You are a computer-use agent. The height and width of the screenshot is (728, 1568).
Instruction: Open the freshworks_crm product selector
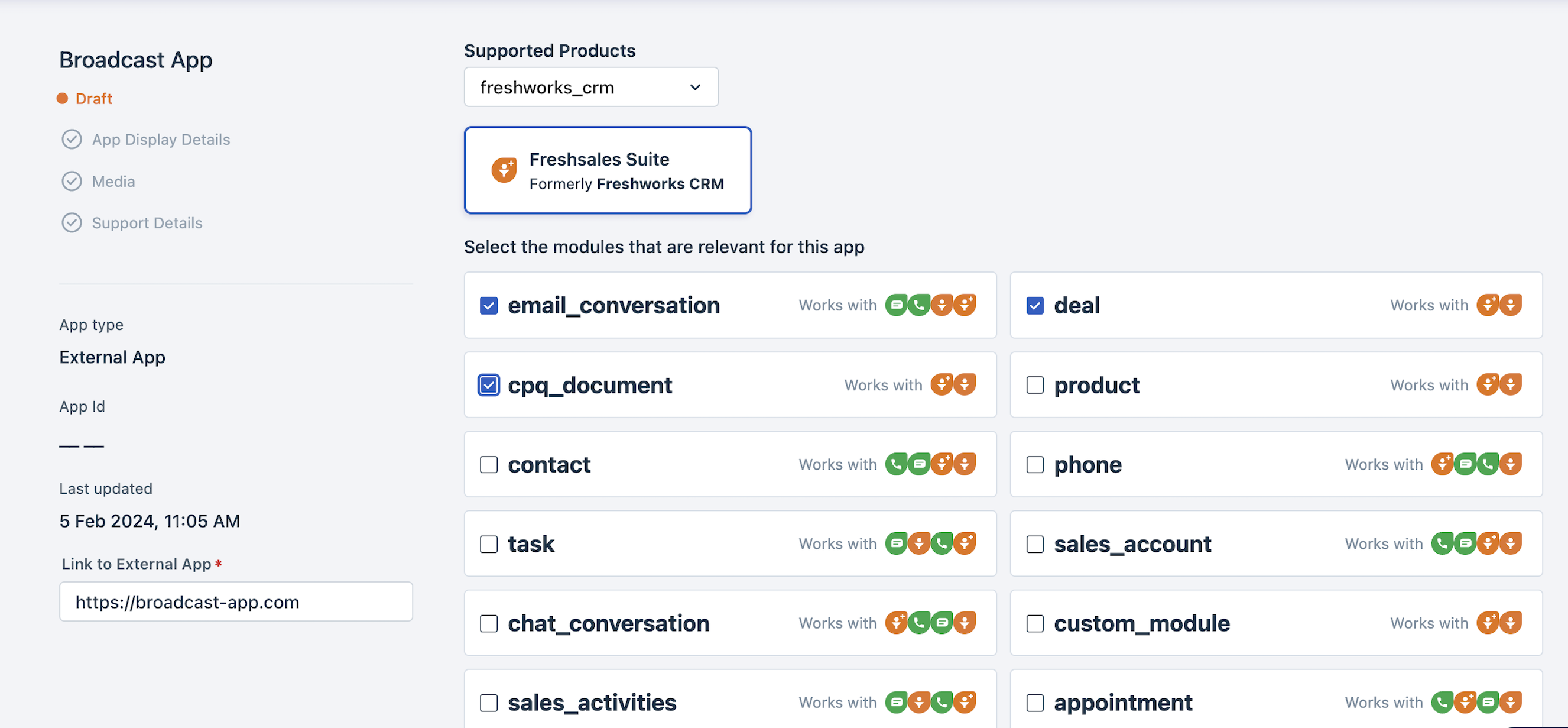click(x=591, y=88)
